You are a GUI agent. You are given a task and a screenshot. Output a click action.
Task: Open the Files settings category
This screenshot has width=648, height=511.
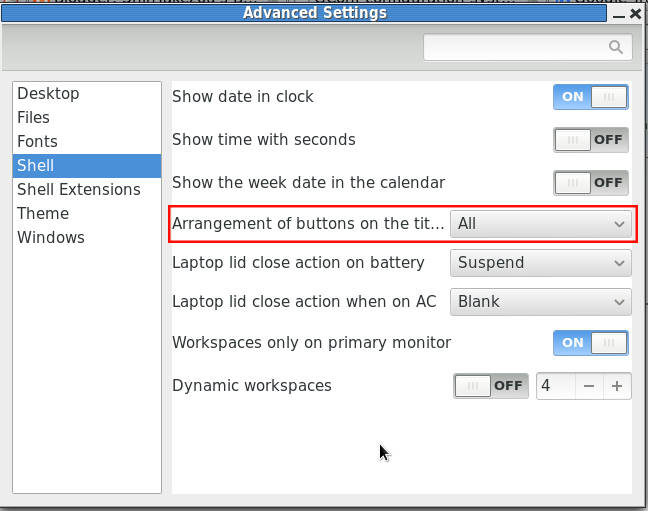(33, 118)
